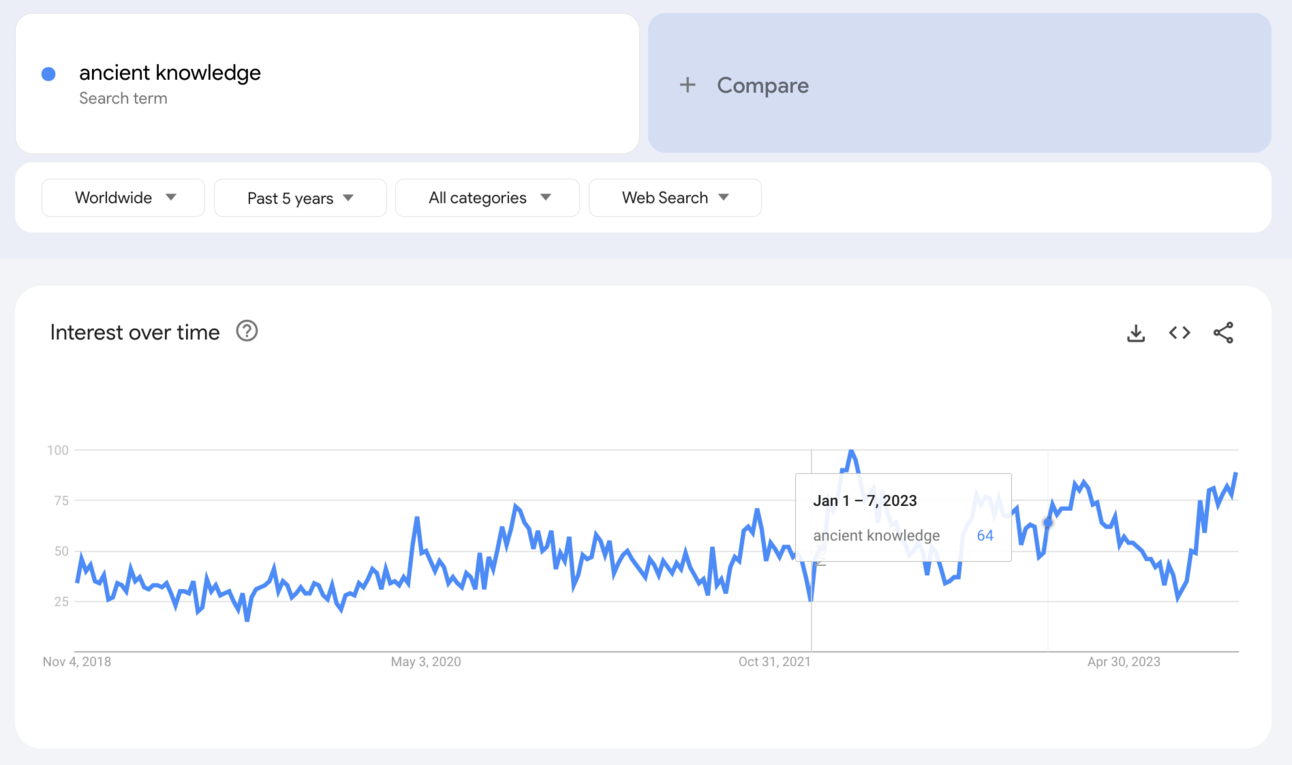Click the highlighted data point on chart line
The height and width of the screenshot is (765, 1292).
point(1048,522)
